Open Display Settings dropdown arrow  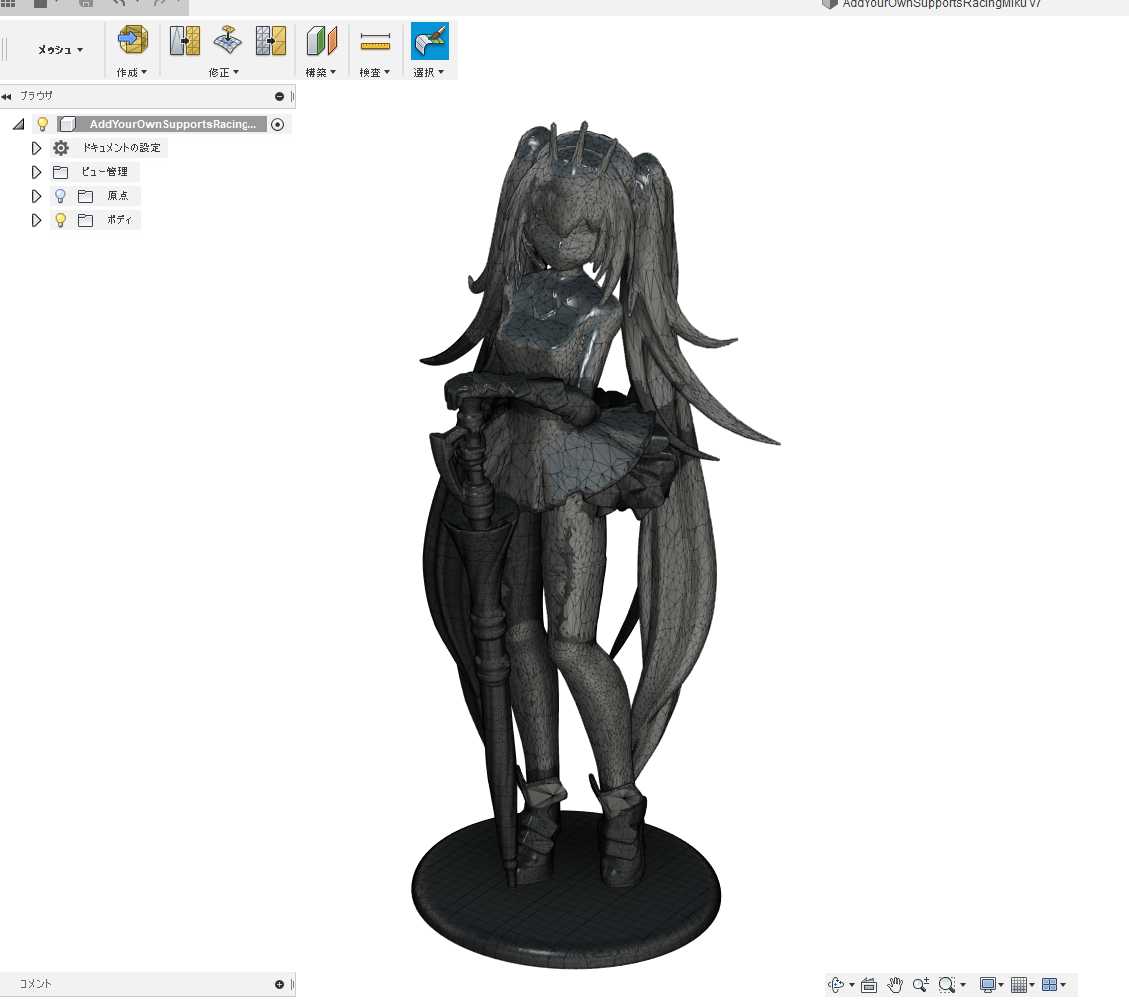pyautogui.click(x=1001, y=985)
